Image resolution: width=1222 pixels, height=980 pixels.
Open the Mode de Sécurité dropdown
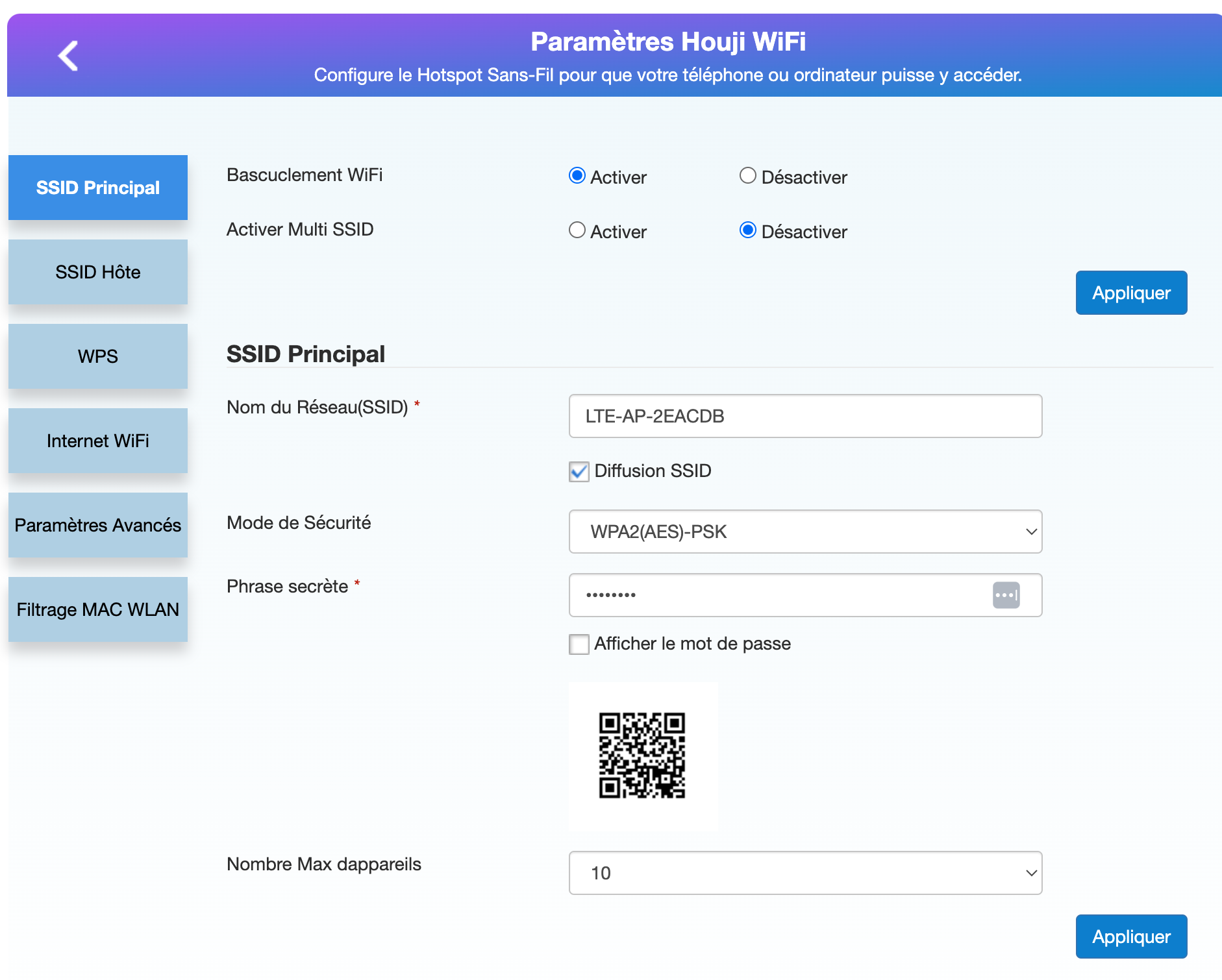tap(805, 532)
